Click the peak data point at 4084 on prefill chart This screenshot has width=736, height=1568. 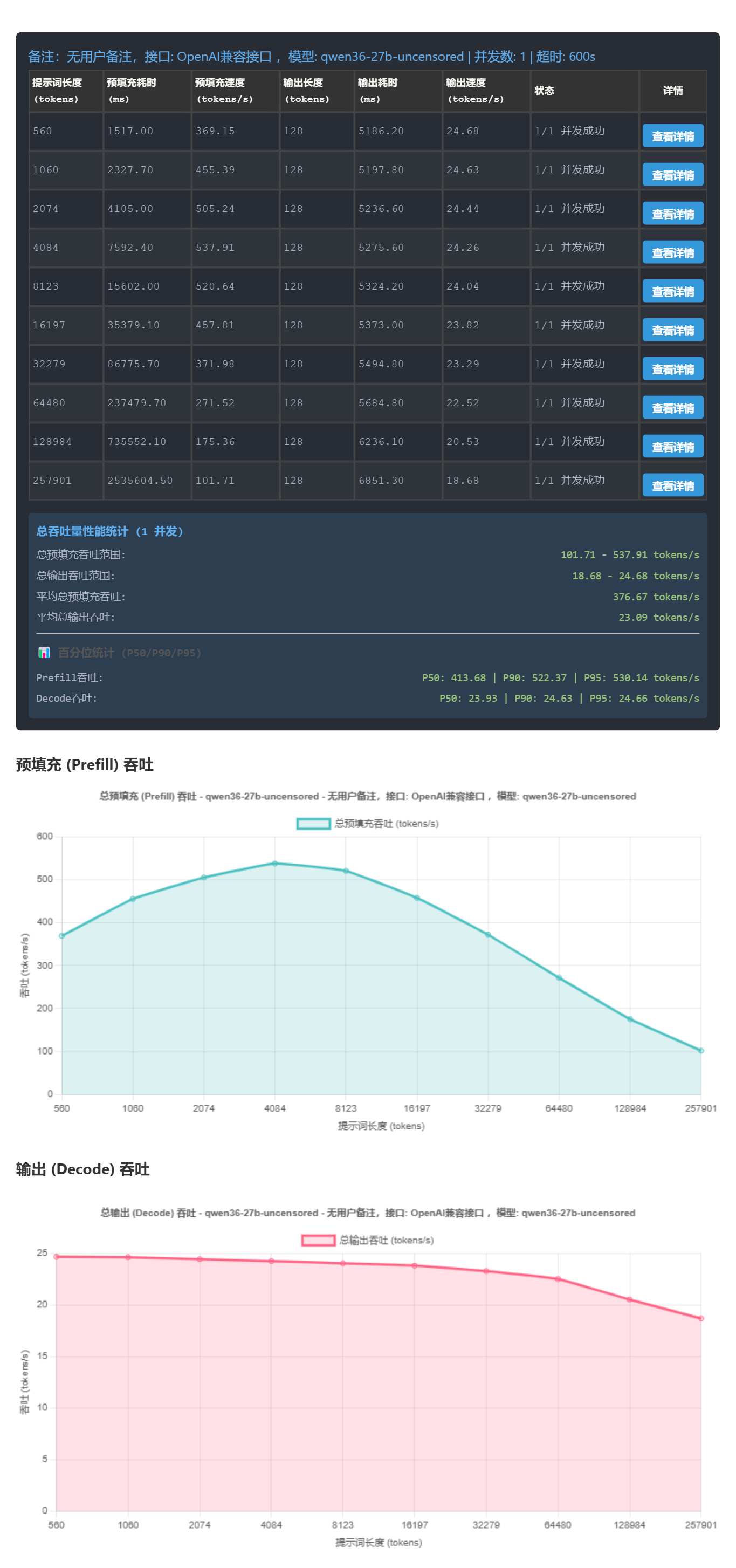[275, 863]
